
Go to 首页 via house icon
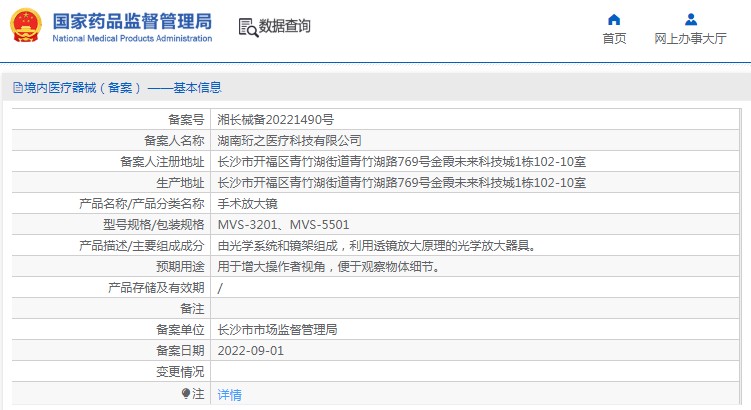pyautogui.click(x=614, y=19)
